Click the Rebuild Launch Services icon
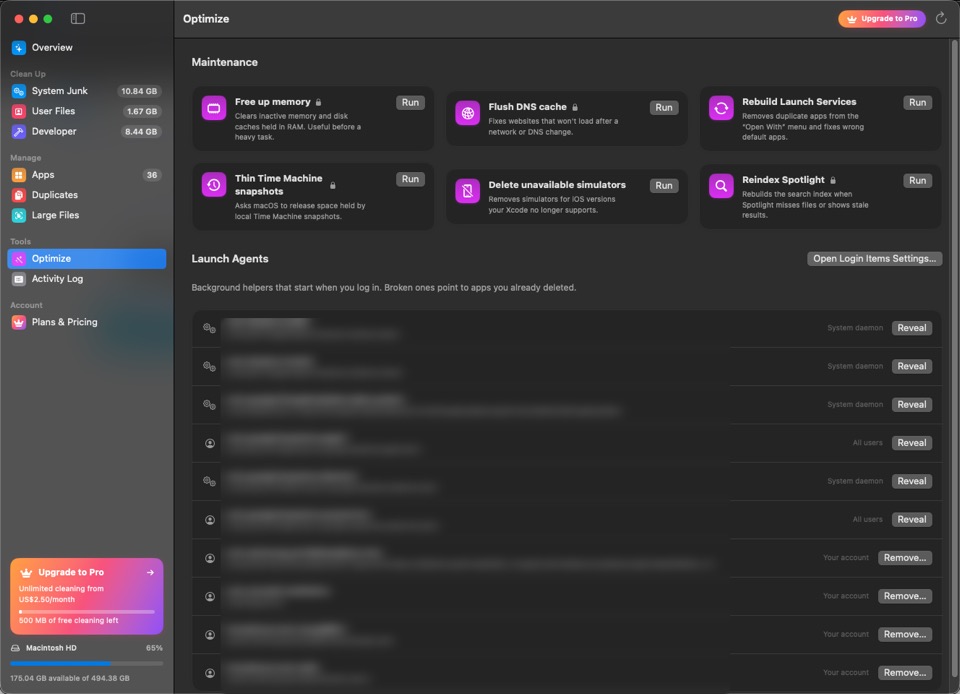The height and width of the screenshot is (694, 960). click(721, 108)
